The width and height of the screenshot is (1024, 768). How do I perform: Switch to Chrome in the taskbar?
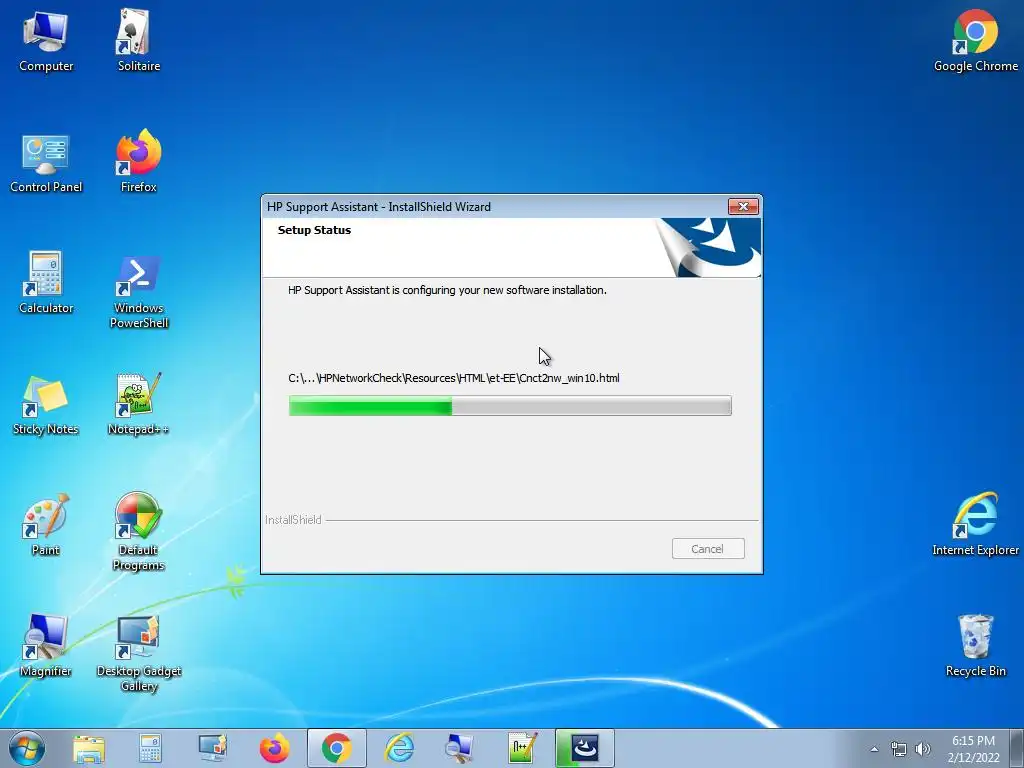(336, 748)
